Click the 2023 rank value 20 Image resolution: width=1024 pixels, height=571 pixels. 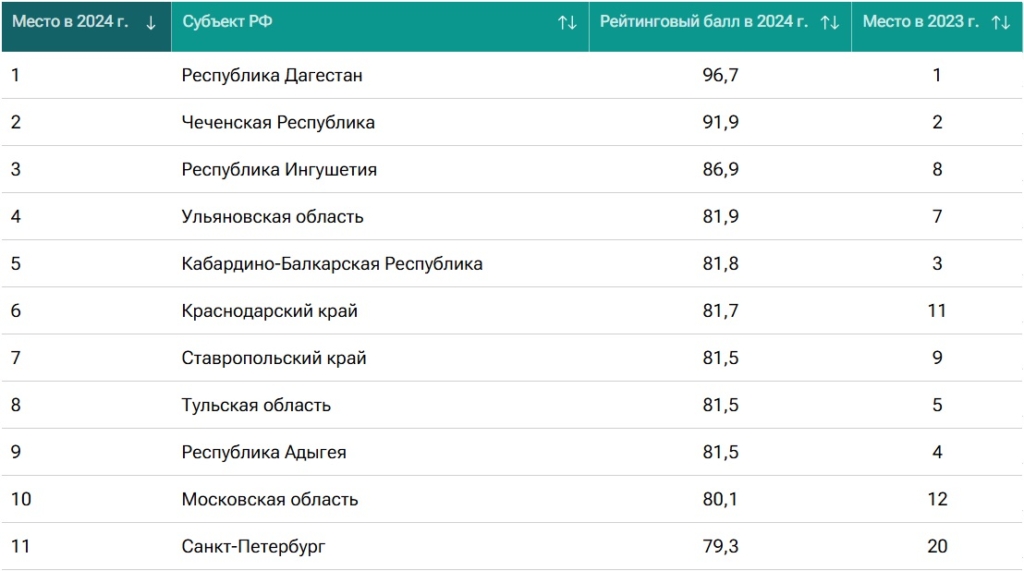point(937,546)
